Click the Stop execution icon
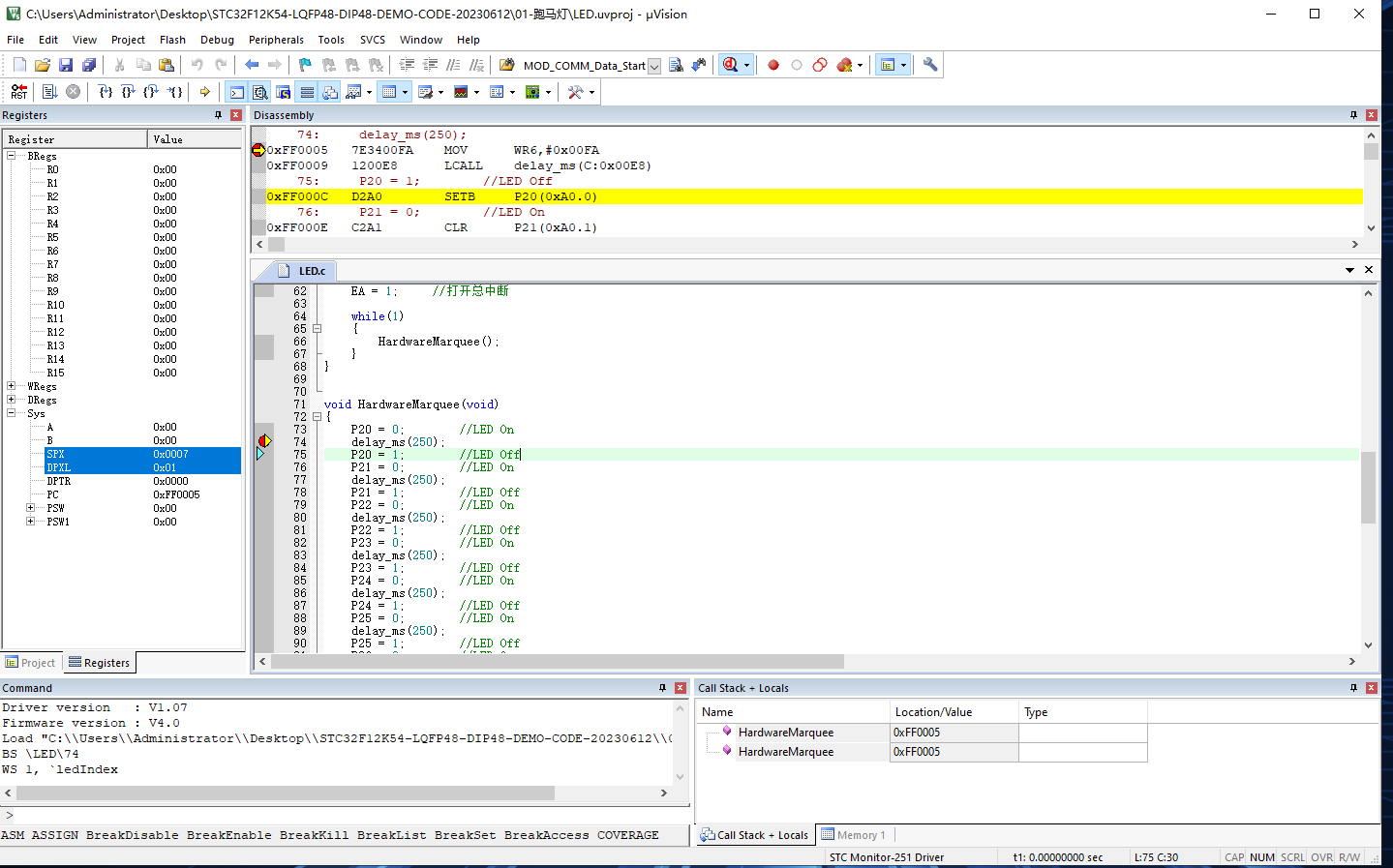 73,92
